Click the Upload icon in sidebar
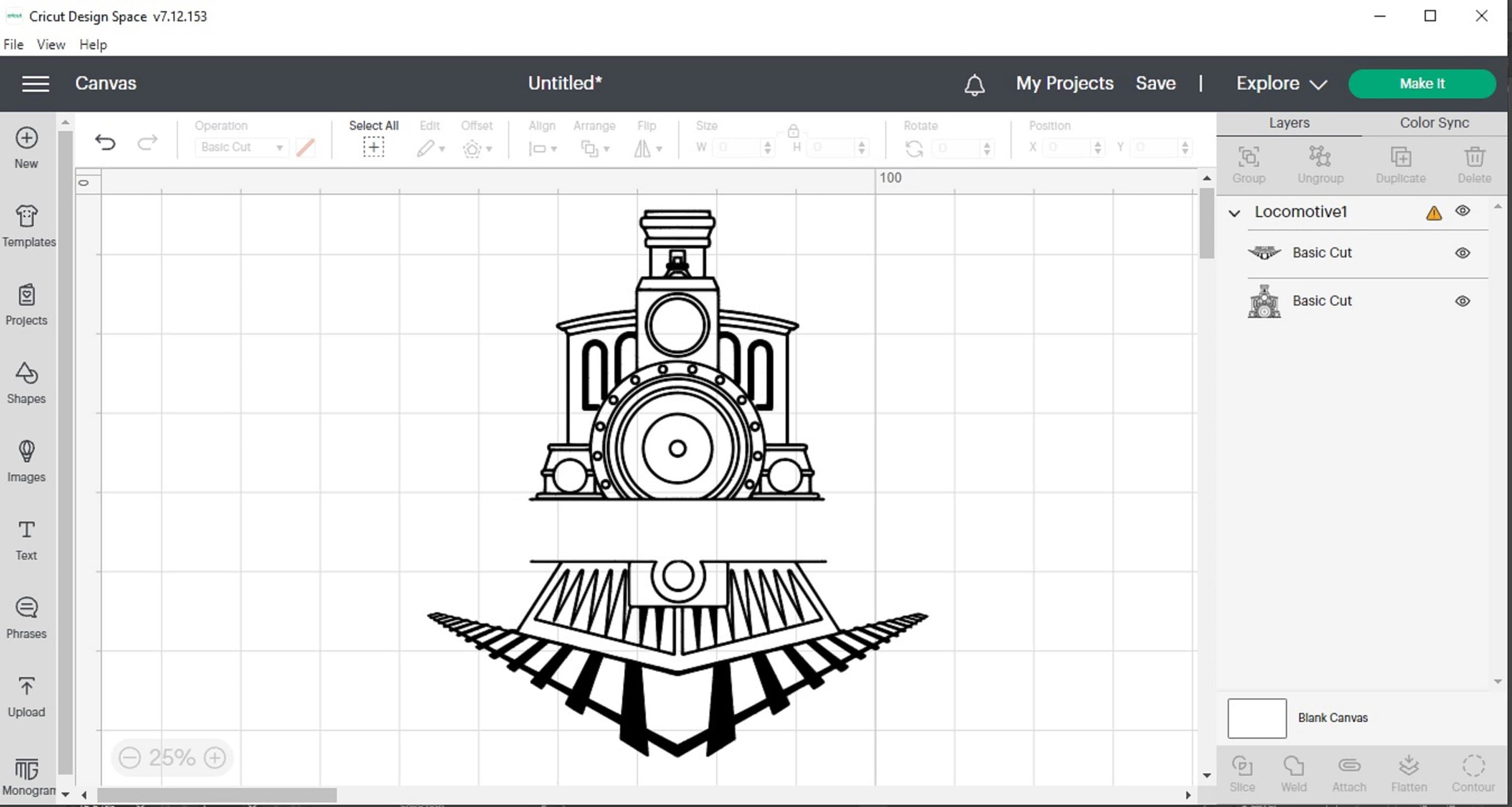 click(26, 696)
